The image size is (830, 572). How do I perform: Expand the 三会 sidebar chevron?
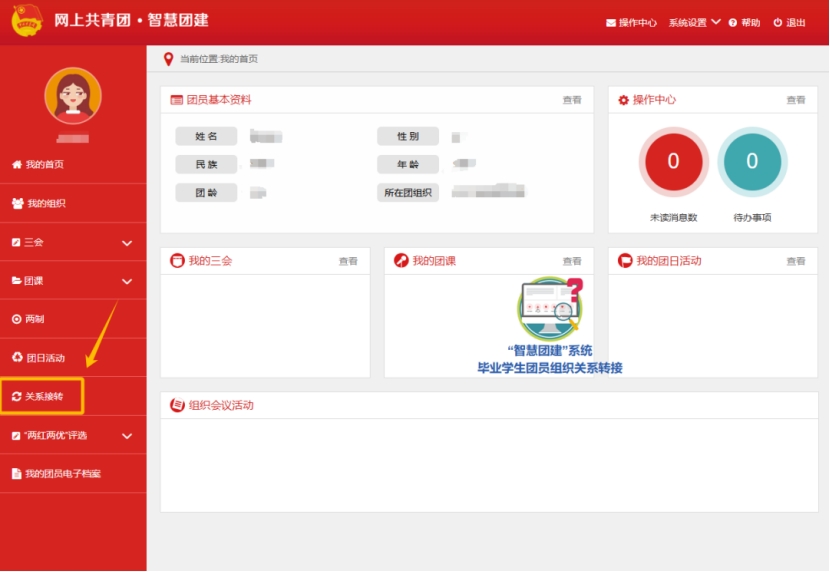click(x=127, y=243)
